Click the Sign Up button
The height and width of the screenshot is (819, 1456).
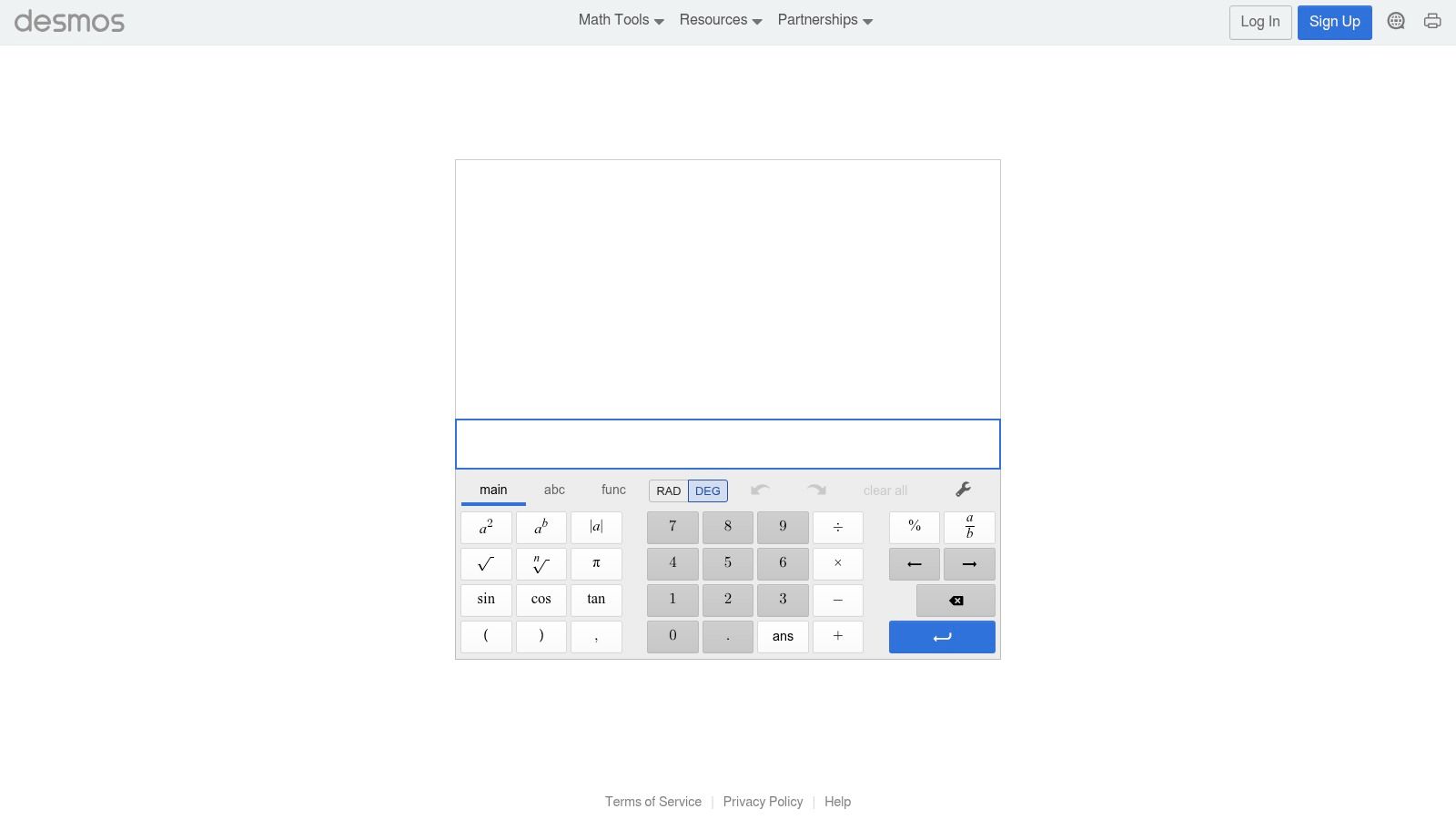1335,22
